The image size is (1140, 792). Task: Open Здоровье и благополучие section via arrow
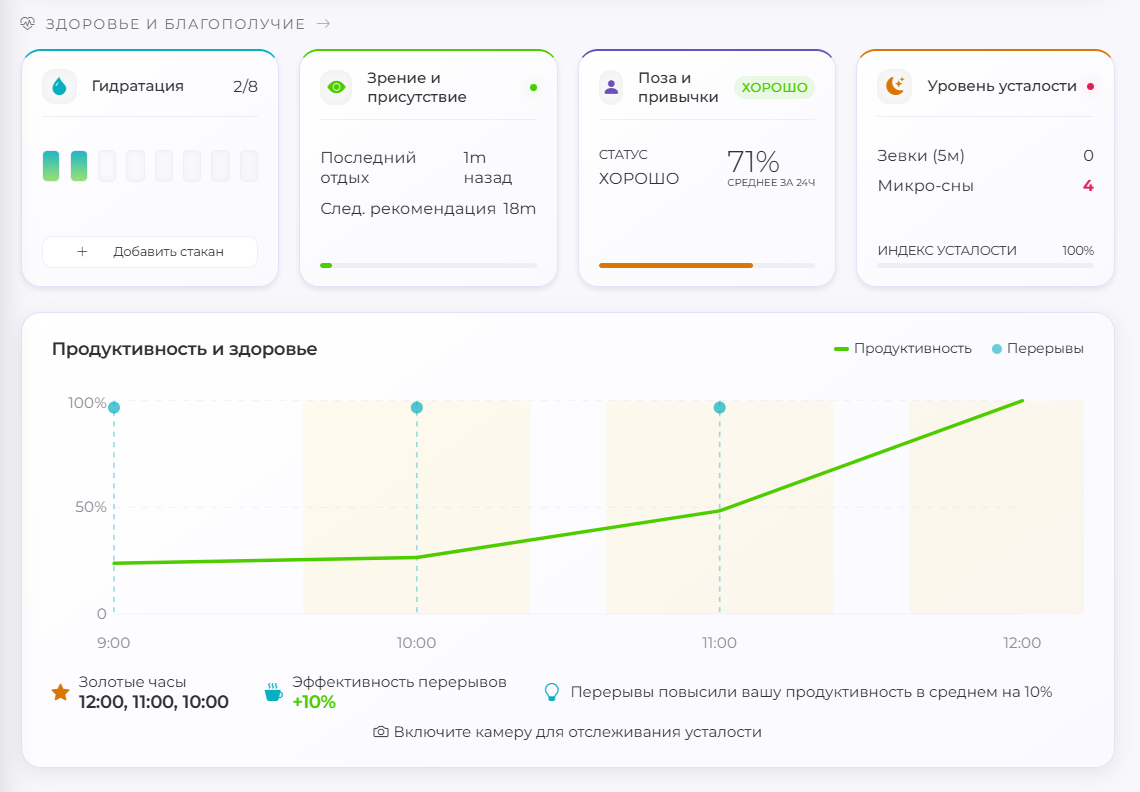(324, 23)
